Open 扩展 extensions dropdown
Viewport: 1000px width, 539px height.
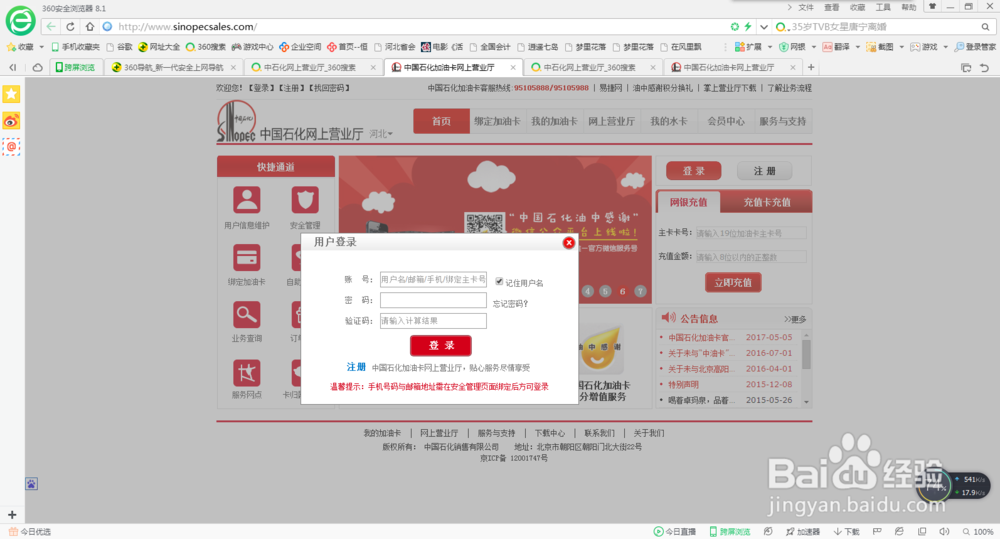point(753,47)
